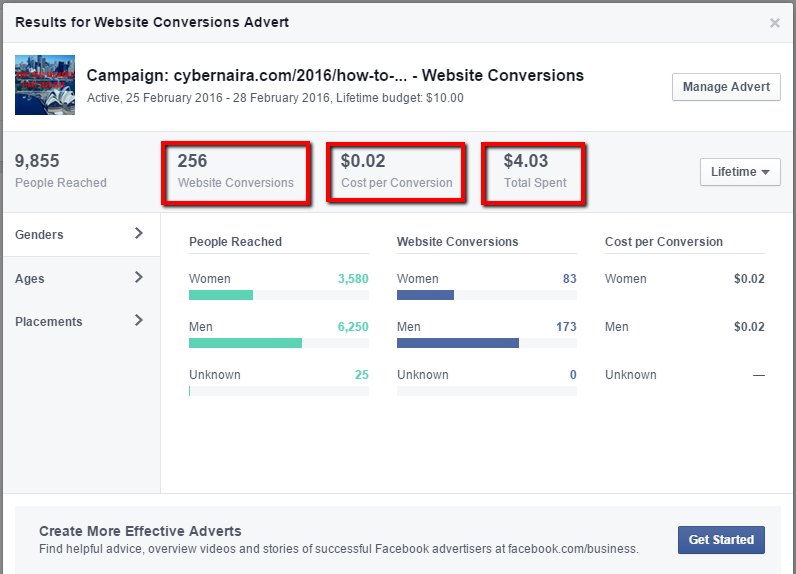Viewport: 796px width, 574px height.
Task: Close the Results dialog with X icon
Action: (x=774, y=23)
